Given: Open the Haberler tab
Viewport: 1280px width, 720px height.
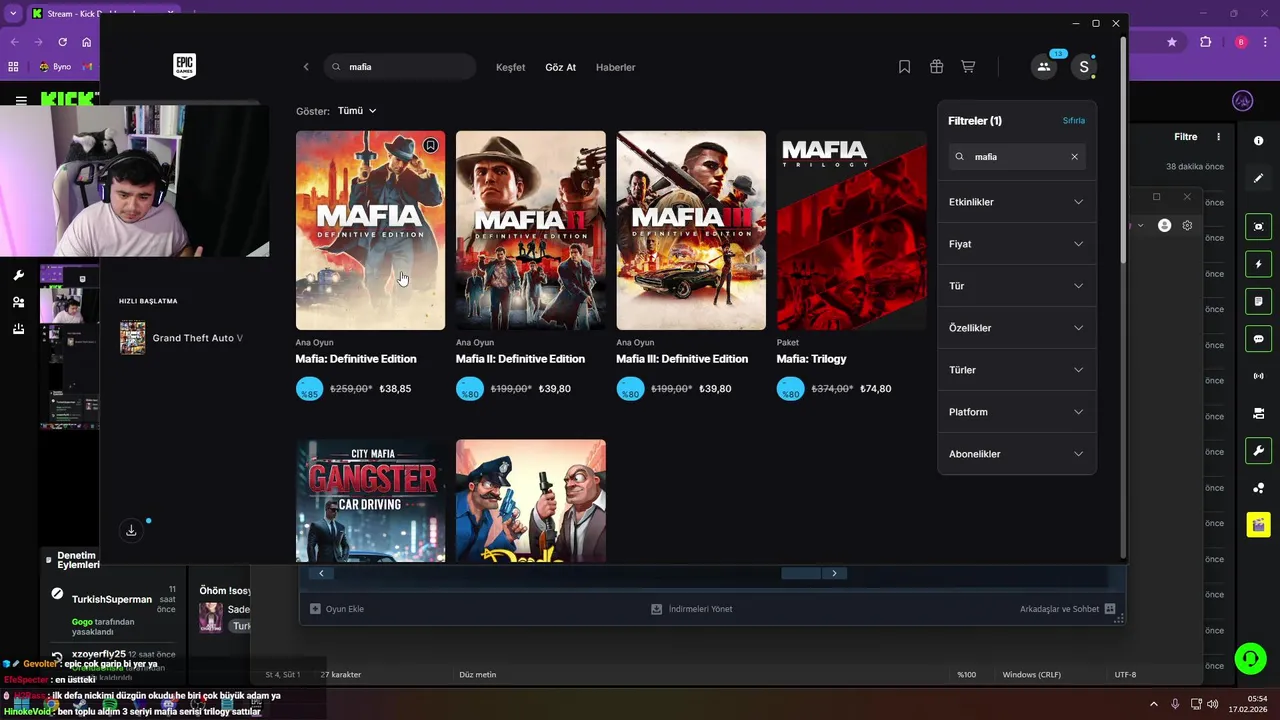Looking at the screenshot, I should pos(616,67).
